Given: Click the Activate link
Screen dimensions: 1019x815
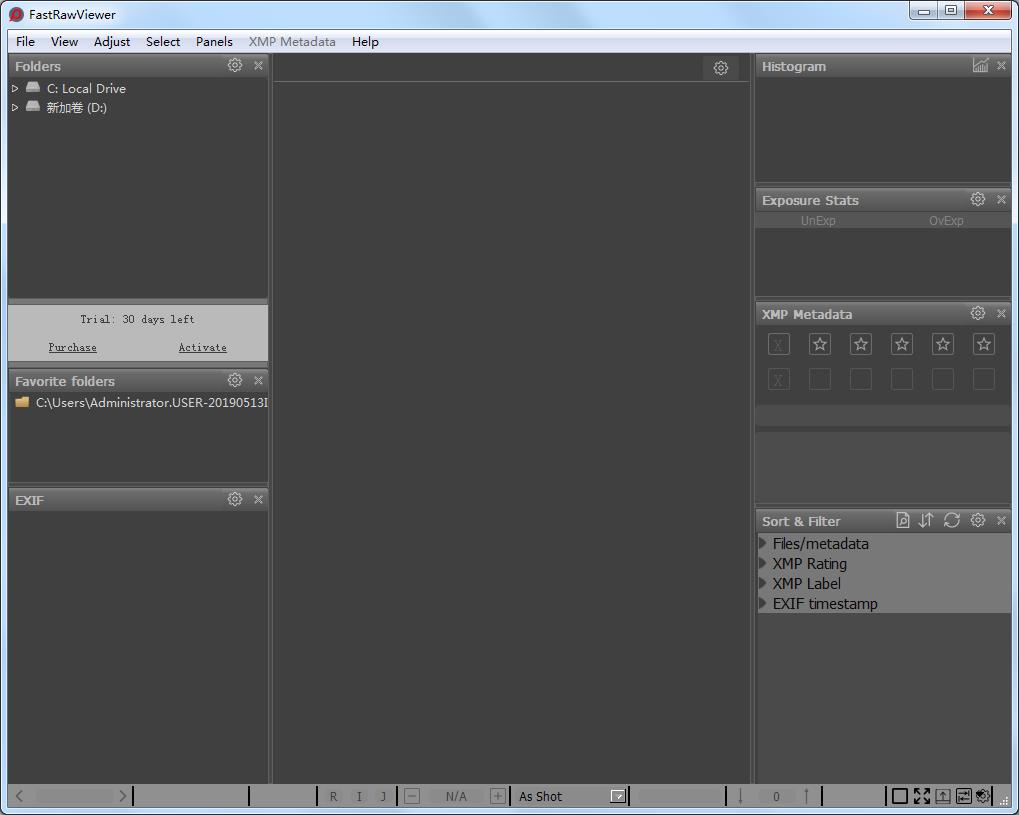Looking at the screenshot, I should point(202,347).
